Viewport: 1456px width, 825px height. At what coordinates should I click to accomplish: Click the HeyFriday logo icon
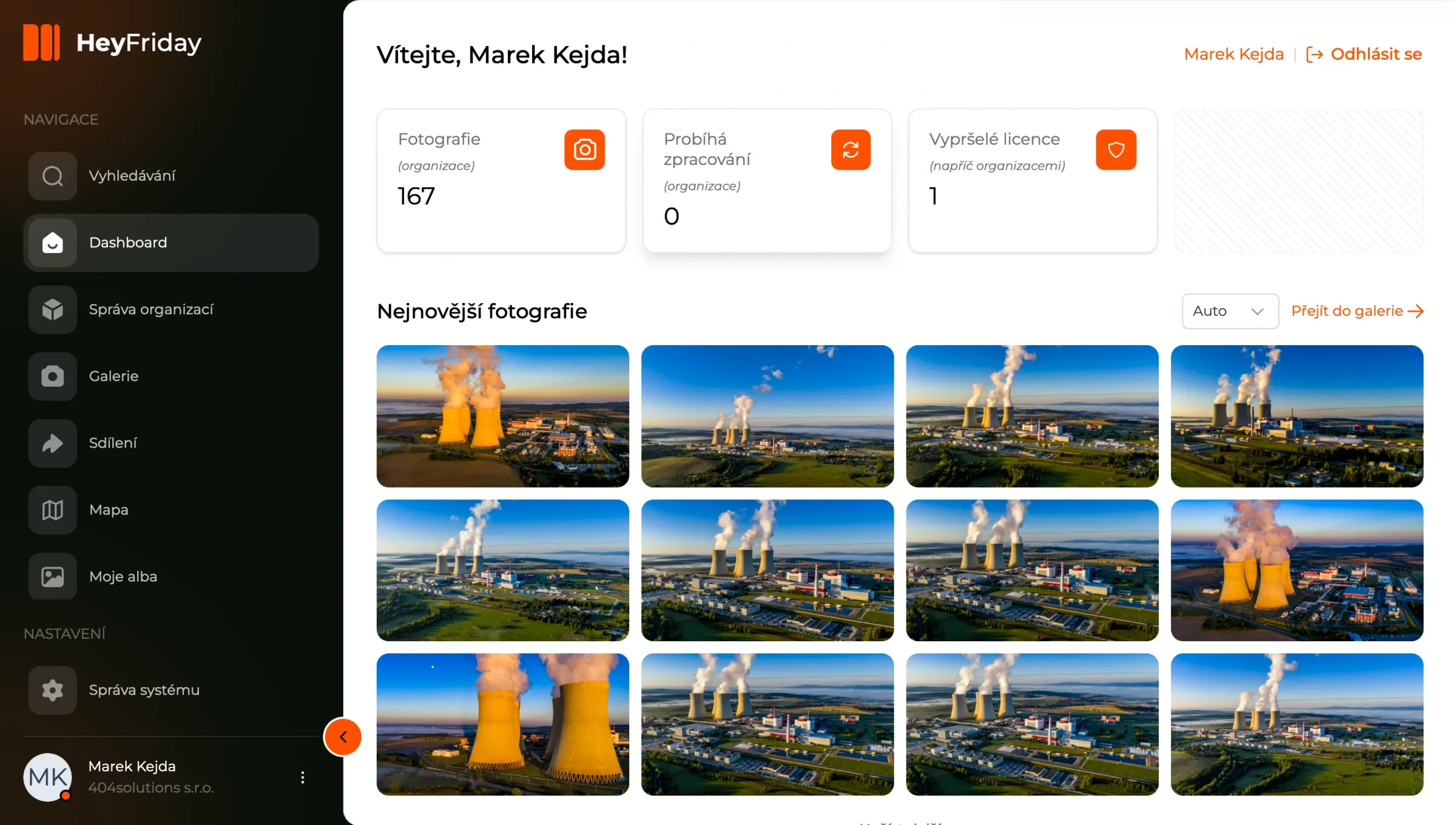click(x=41, y=42)
